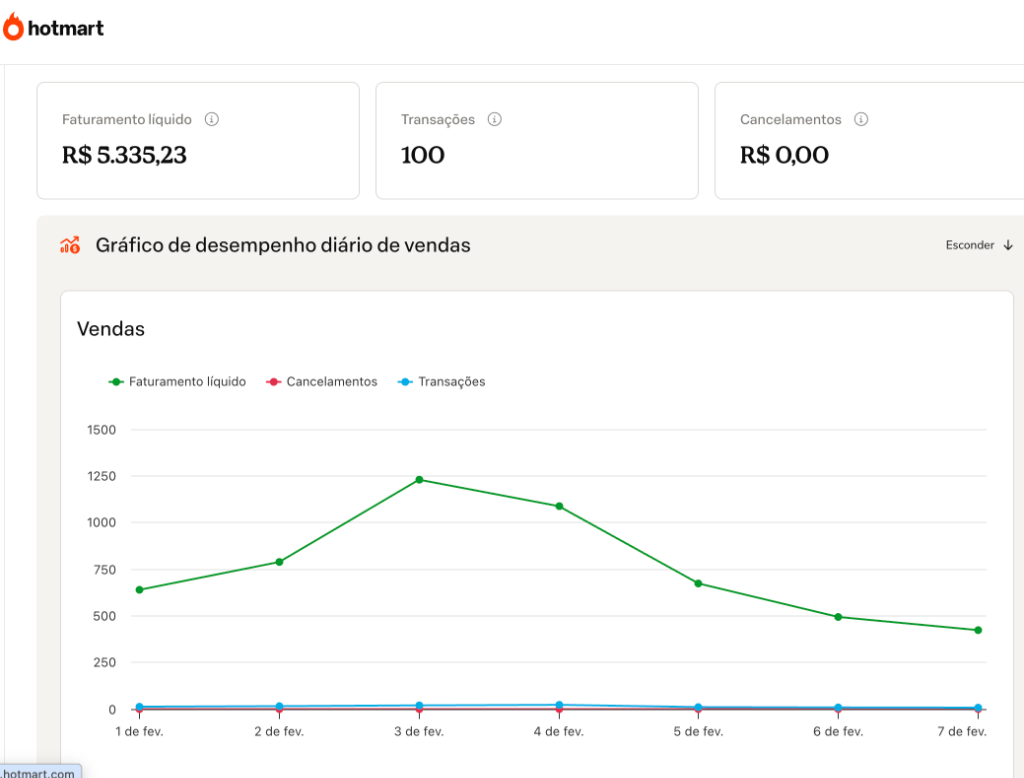Image resolution: width=1024 pixels, height=778 pixels.
Task: Open the Faturamento líquido info tooltip icon
Action: (x=210, y=118)
